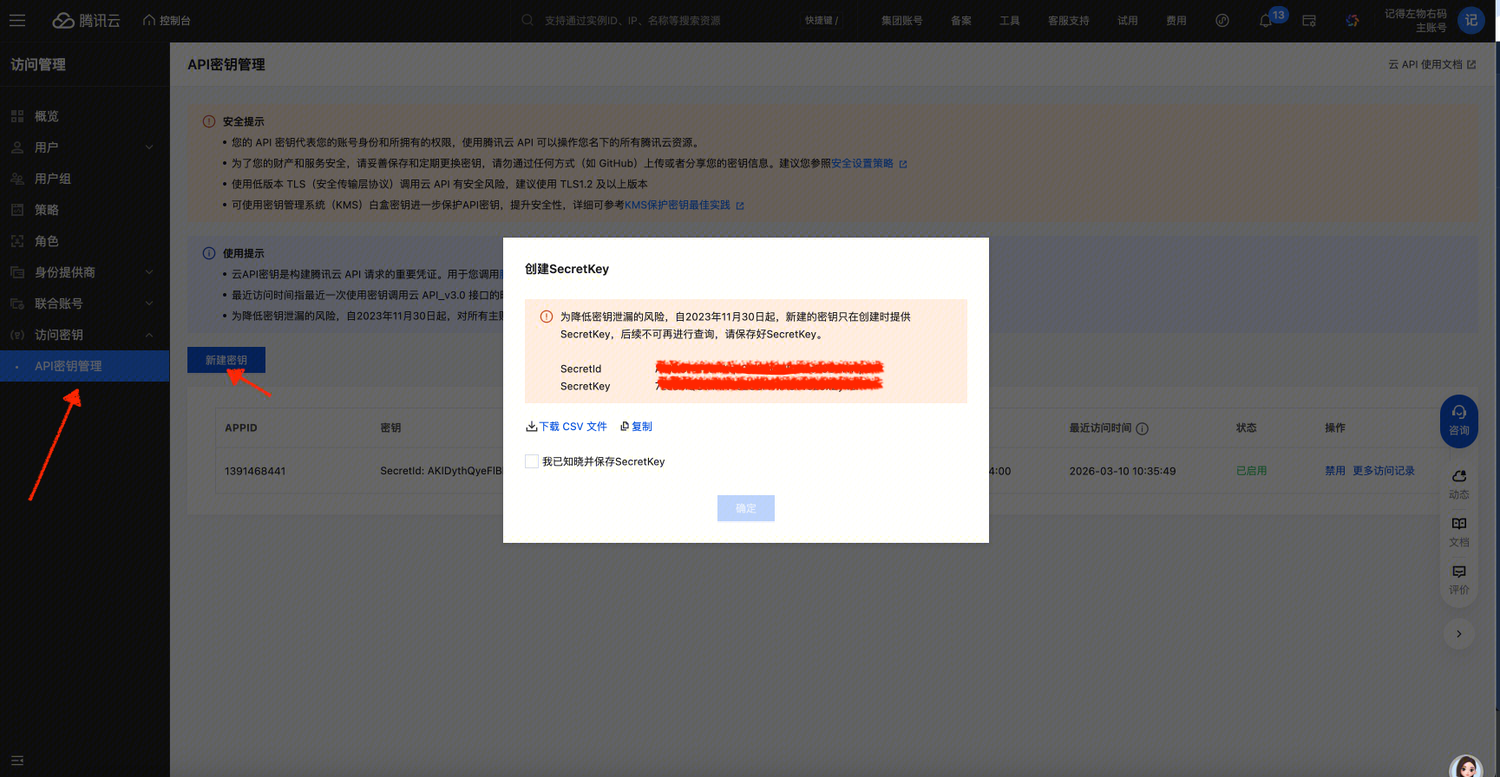
Task: Open the 集团账号 menu
Action: coord(901,21)
